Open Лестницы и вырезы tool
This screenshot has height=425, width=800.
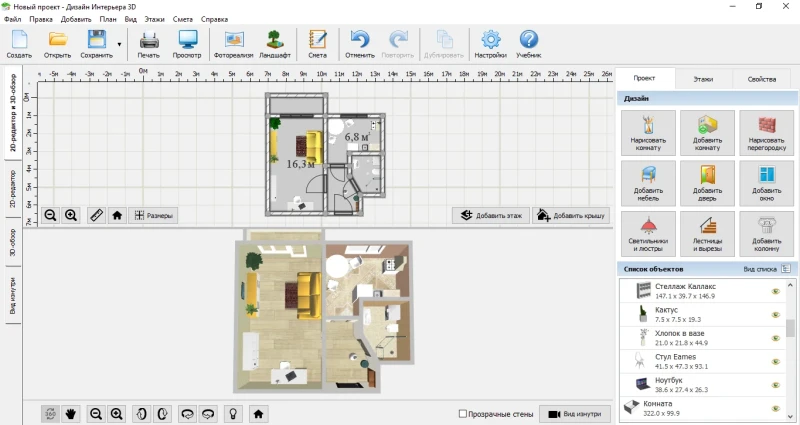[x=707, y=234]
